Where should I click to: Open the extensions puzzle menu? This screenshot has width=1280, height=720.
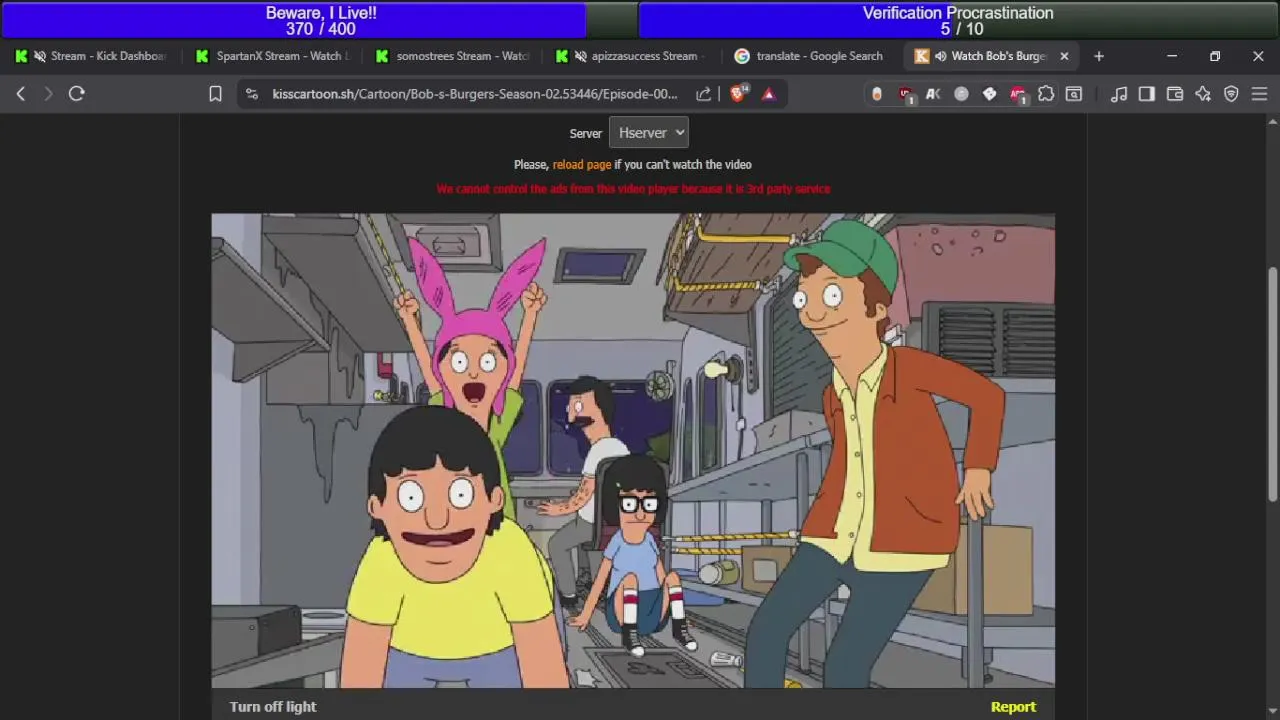click(1046, 93)
